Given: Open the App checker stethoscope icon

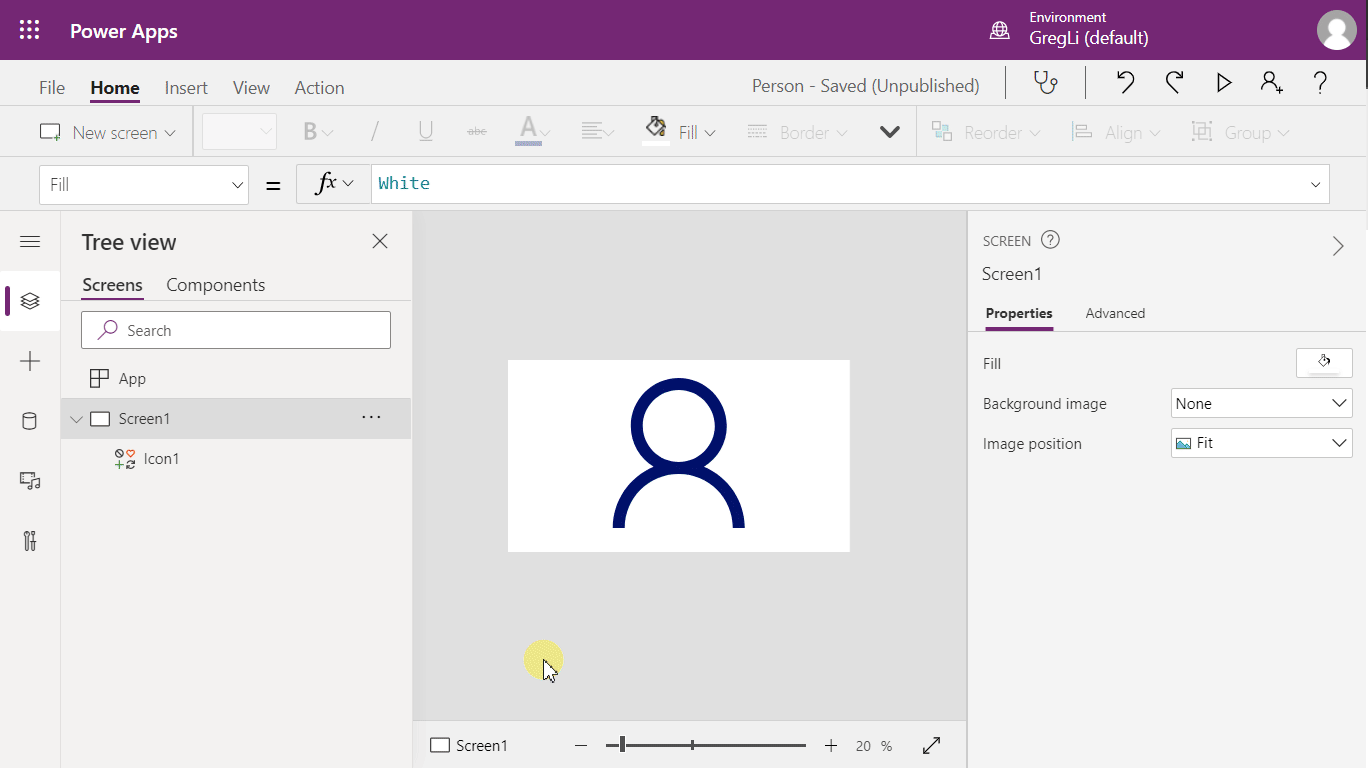Looking at the screenshot, I should click(x=1045, y=83).
